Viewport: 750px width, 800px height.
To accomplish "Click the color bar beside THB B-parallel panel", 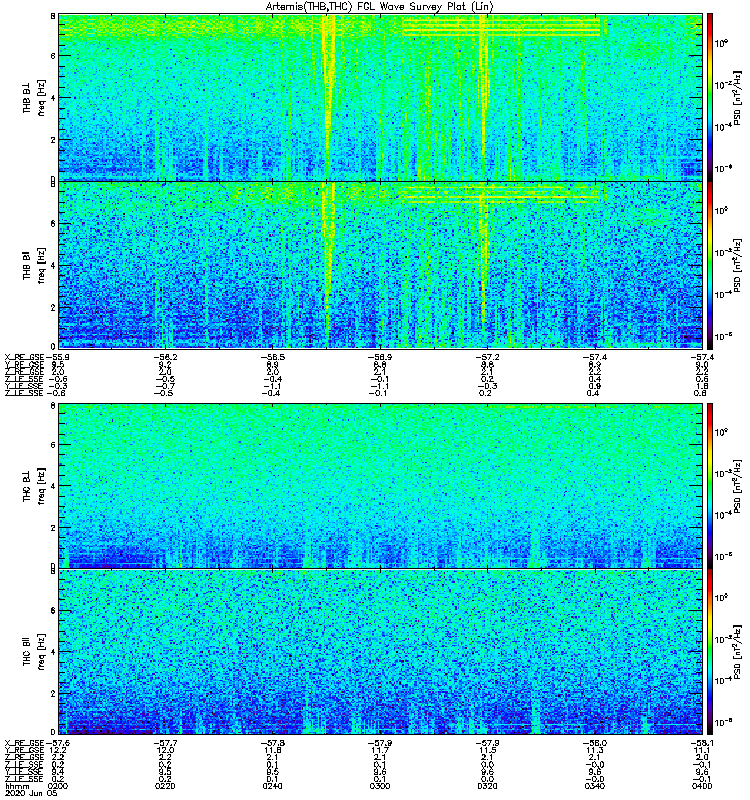I will pyautogui.click(x=710, y=265).
